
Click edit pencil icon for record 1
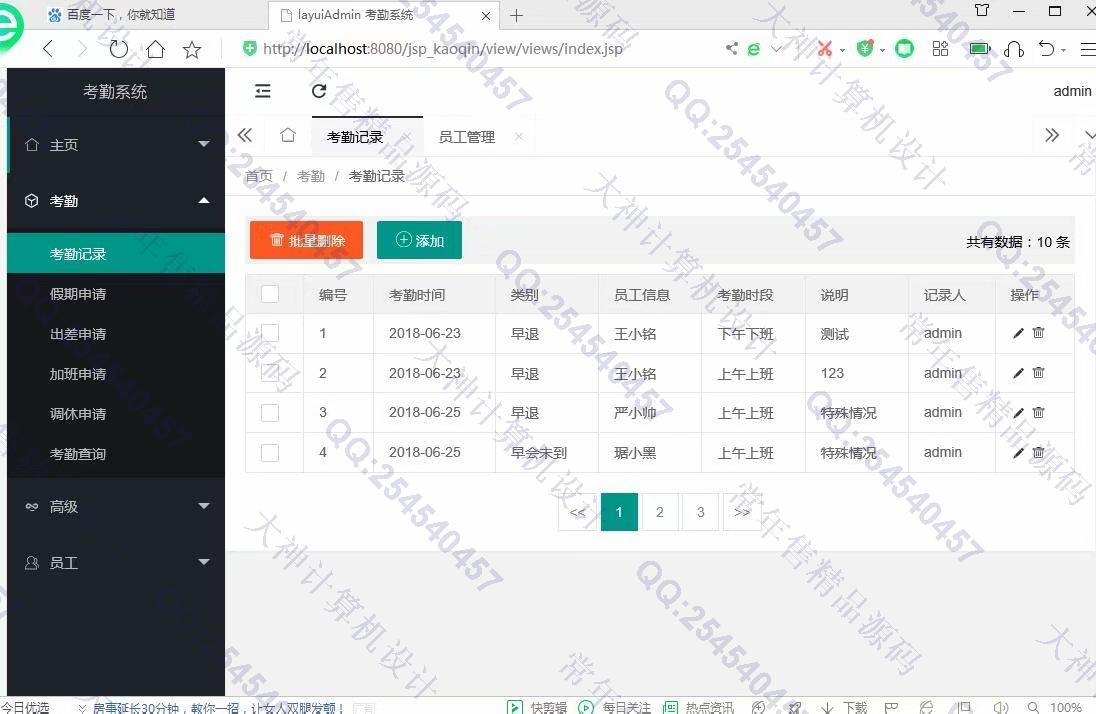pyautogui.click(x=1018, y=333)
